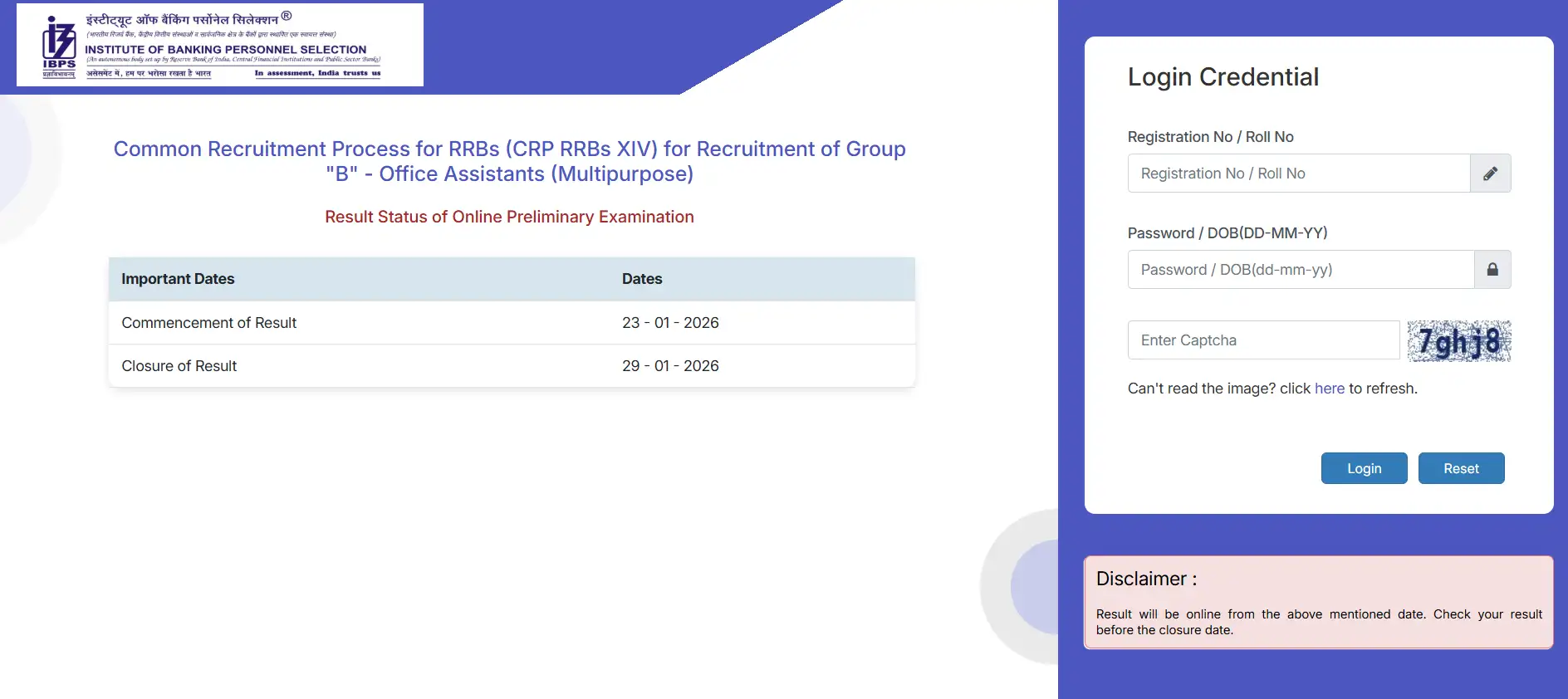The image size is (1568, 699).
Task: Click the 'Institute of Banking Personnel Selection' banner text
Action: click(x=226, y=50)
